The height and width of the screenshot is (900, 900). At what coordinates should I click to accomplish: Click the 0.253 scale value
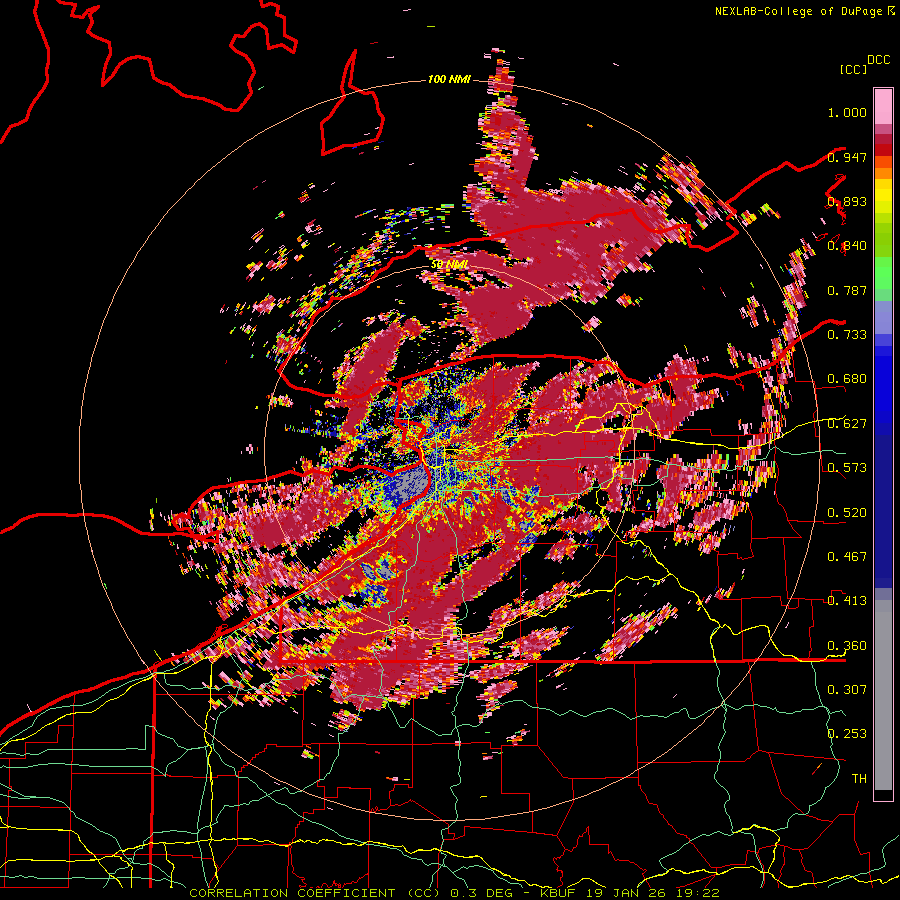click(847, 734)
